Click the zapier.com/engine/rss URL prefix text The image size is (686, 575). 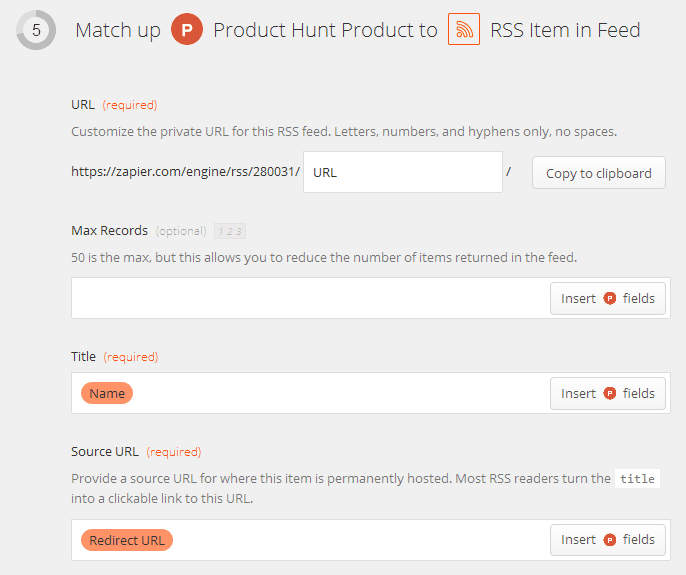tap(186, 172)
